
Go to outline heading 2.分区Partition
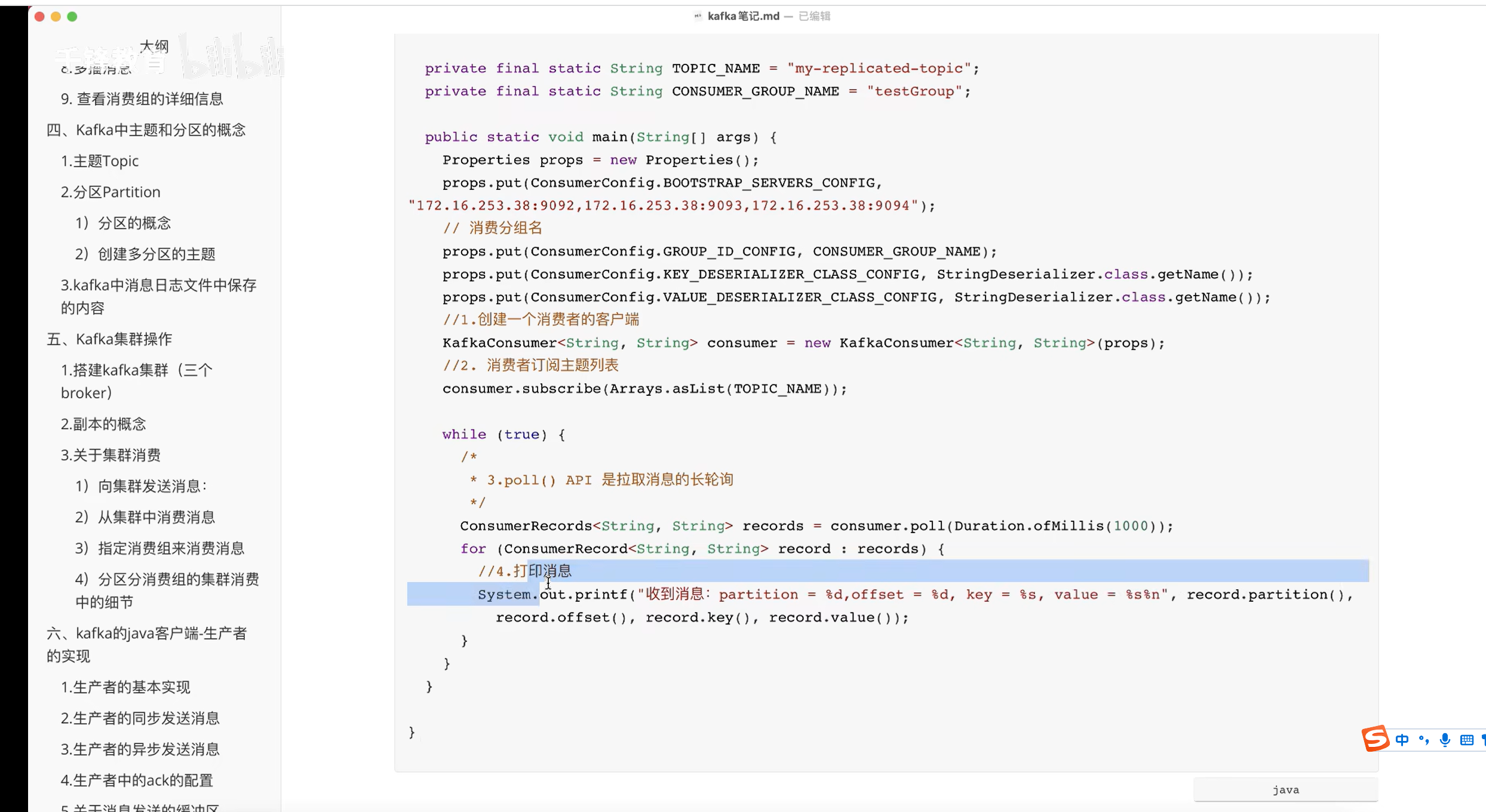(x=110, y=192)
